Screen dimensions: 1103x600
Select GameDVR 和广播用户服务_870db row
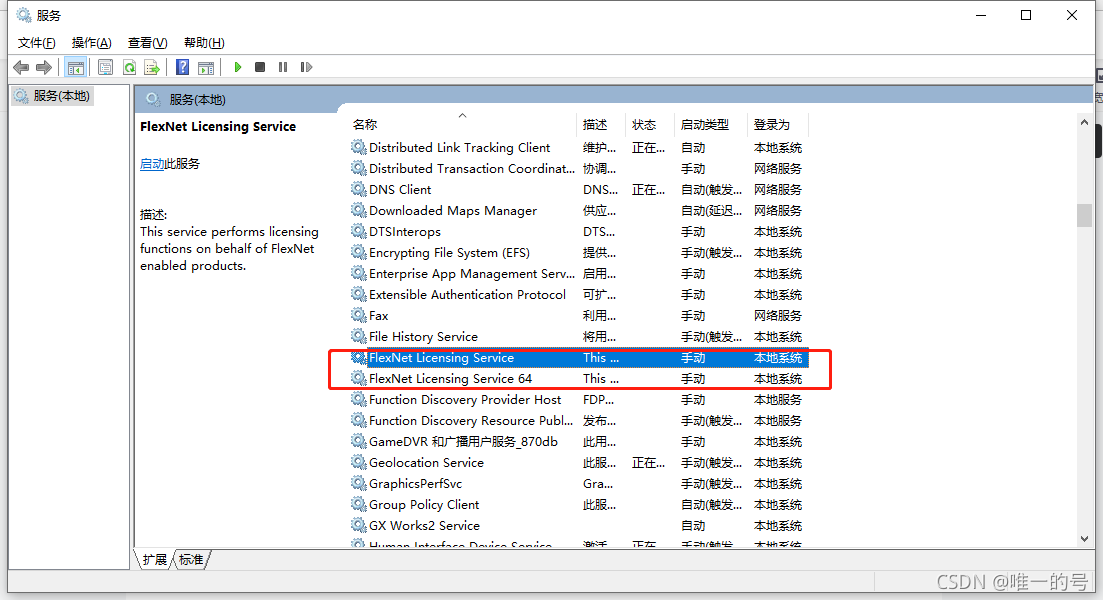tap(579, 442)
